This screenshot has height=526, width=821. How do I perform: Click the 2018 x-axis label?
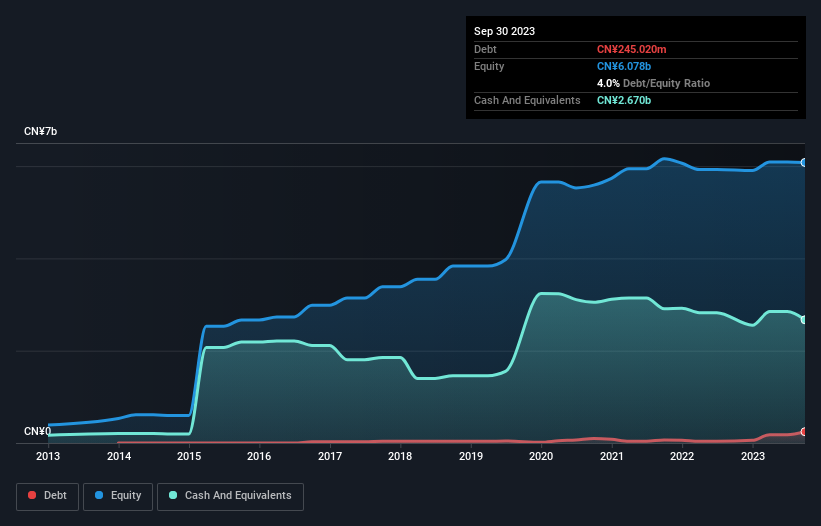coord(400,456)
